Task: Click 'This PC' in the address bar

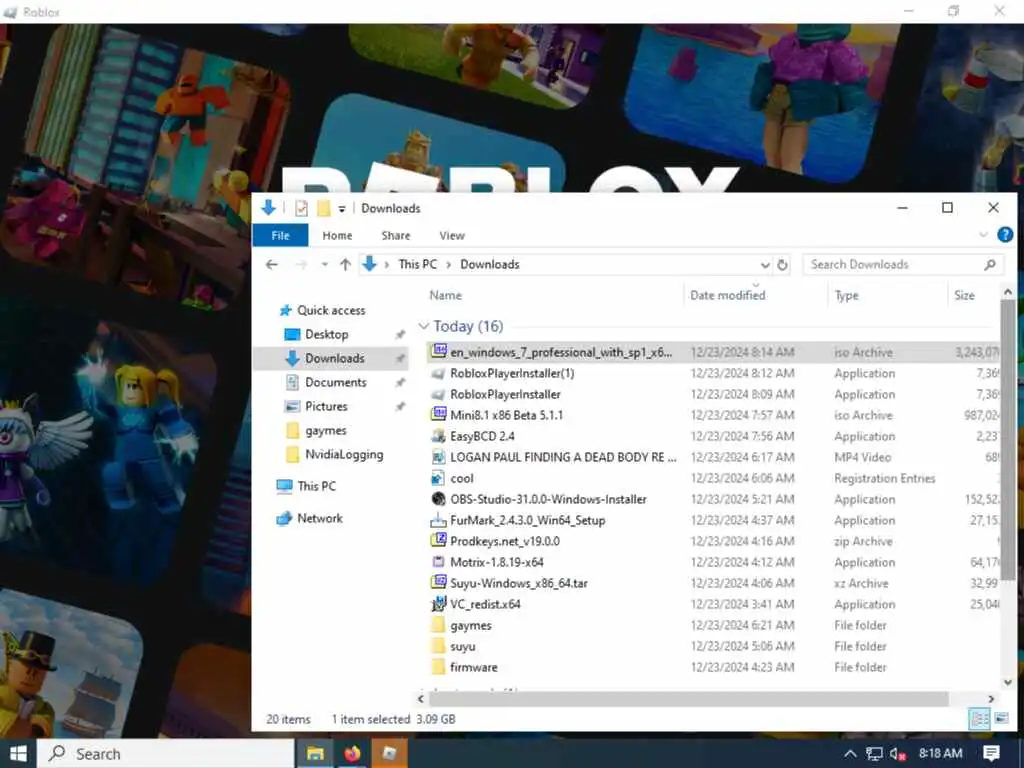Action: pos(417,264)
